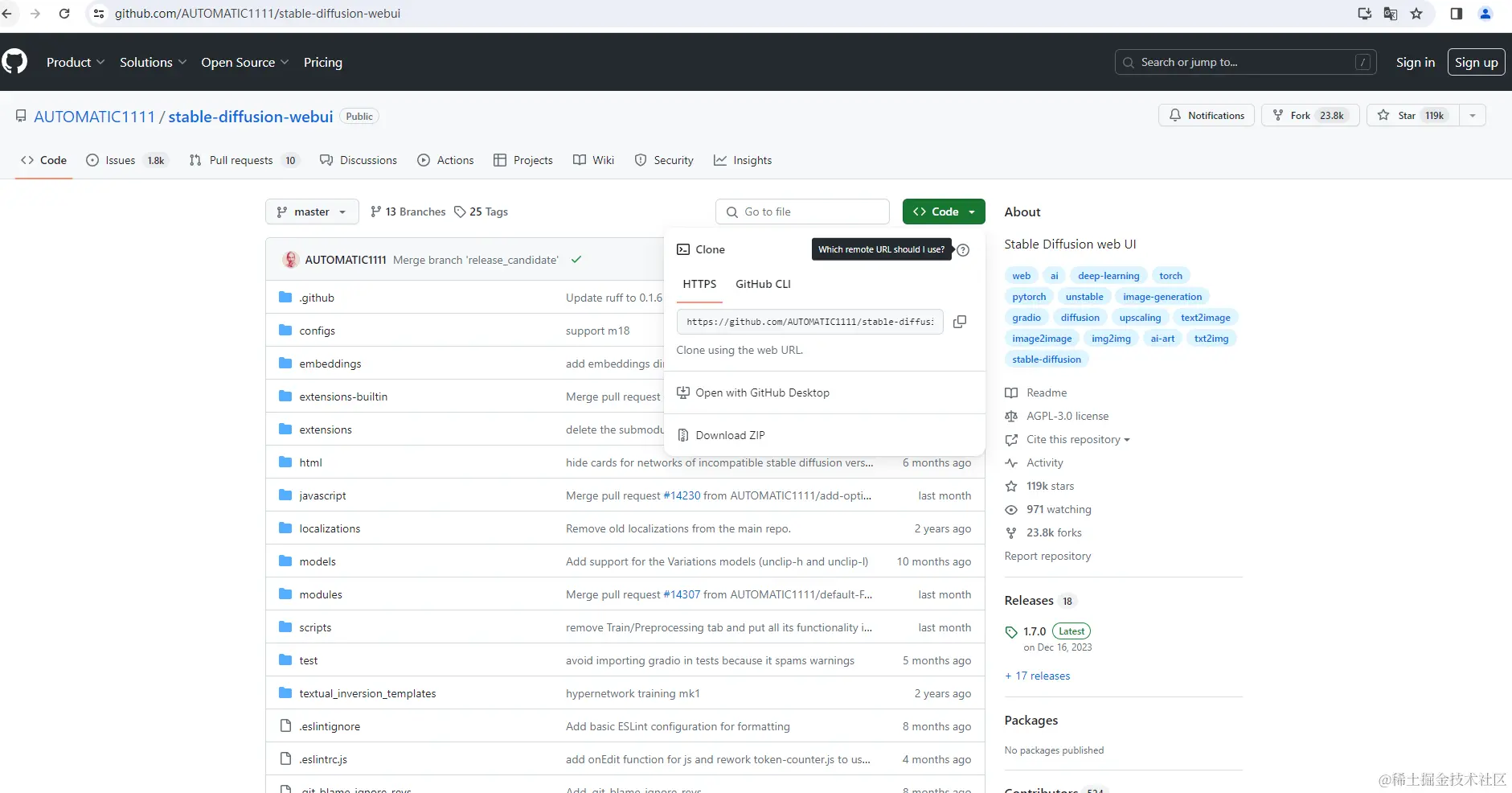Fork the repository
This screenshot has height=793, width=1512.
[1310, 116]
